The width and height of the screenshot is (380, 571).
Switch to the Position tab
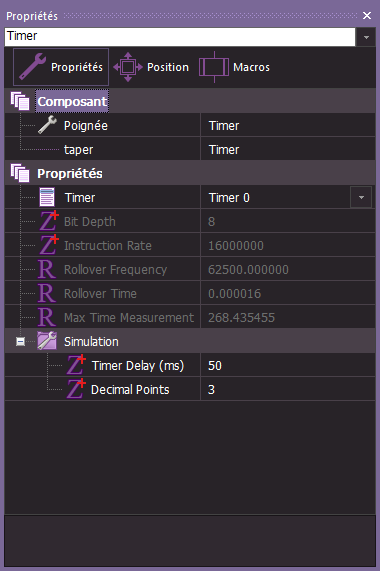[x=151, y=67]
